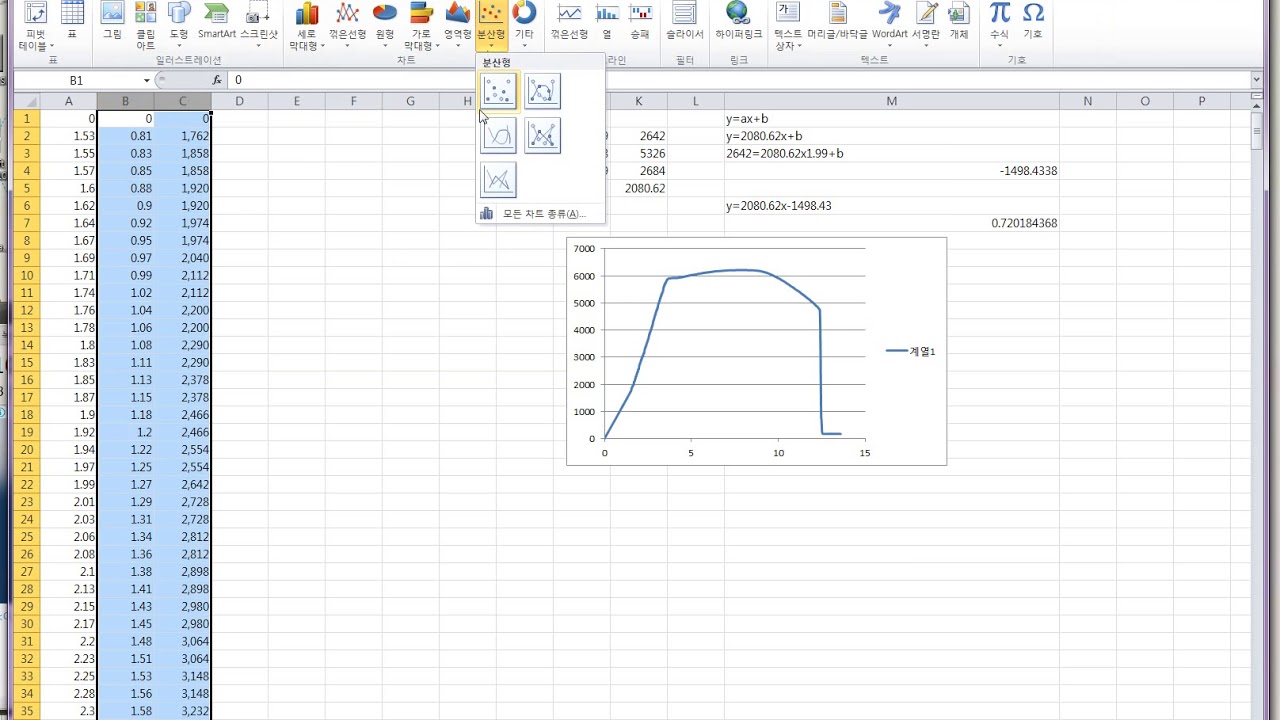Click the insert function fx button
1280x720 pixels.
[217, 80]
